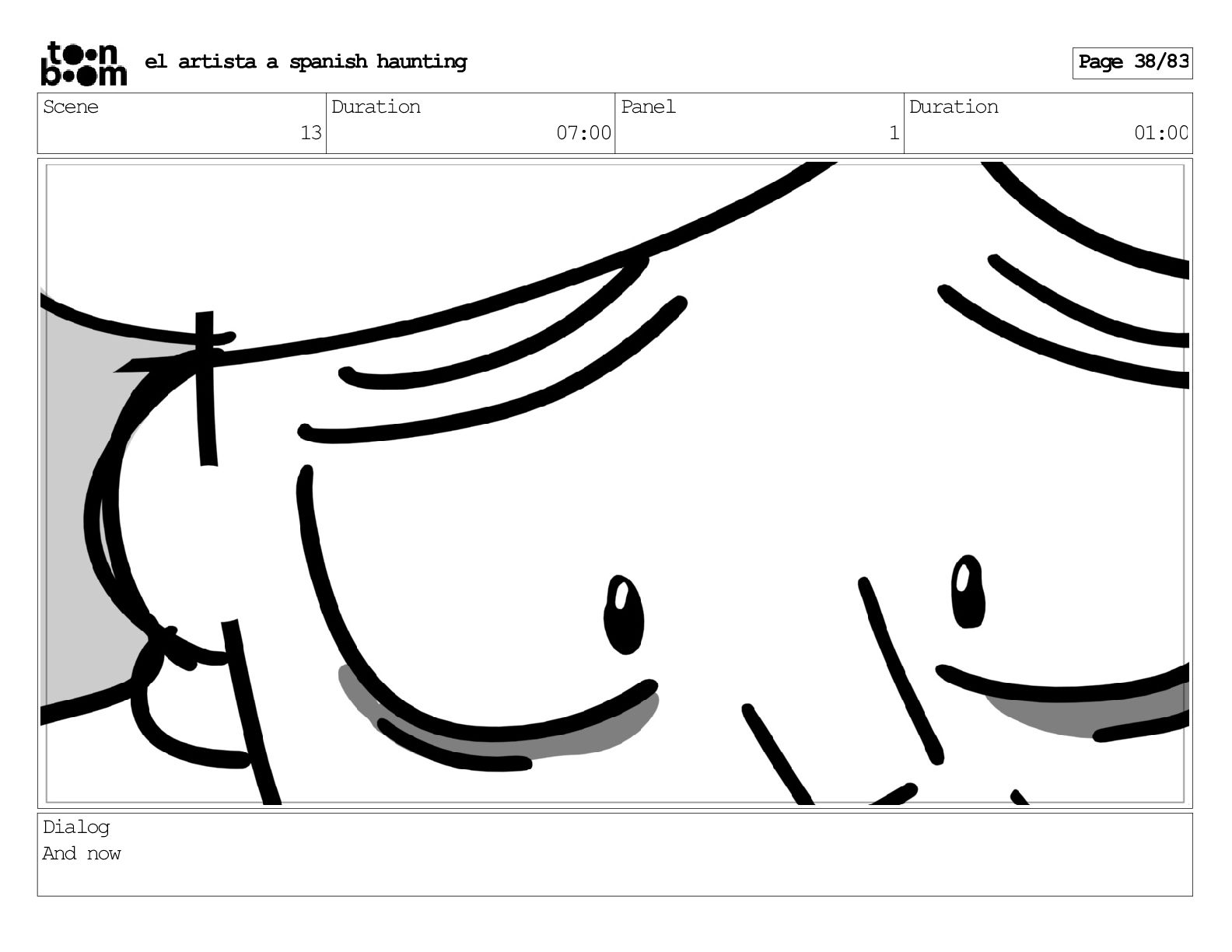This screenshot has width=1232, height=952.
Task: Click panel number '1'
Action: (x=894, y=133)
